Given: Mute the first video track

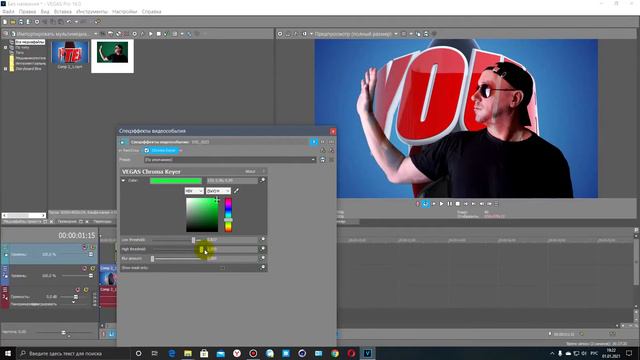Looking at the screenshot, I should pyautogui.click(x=84, y=247).
